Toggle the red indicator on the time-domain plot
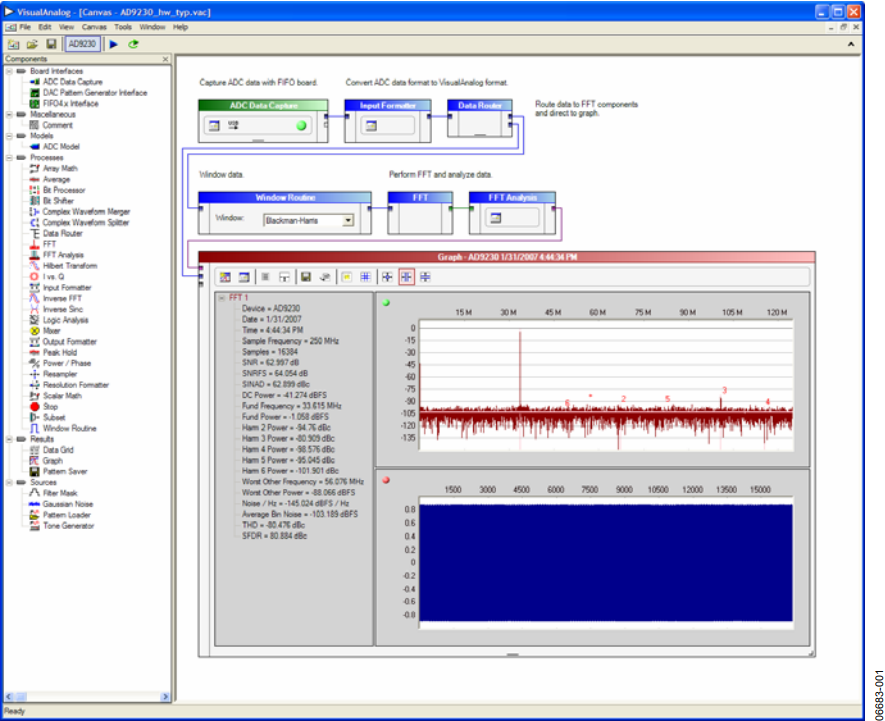This screenshot has height=721, width=885. [x=386, y=480]
